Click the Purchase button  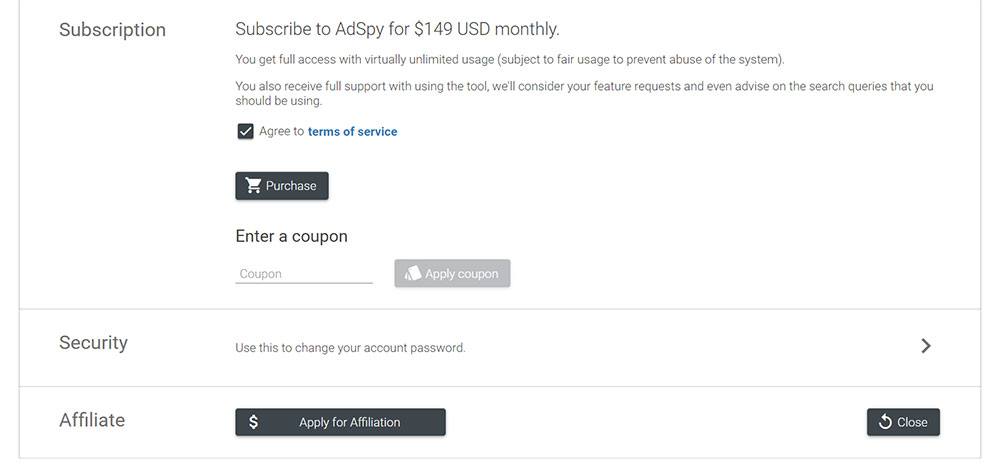(282, 186)
